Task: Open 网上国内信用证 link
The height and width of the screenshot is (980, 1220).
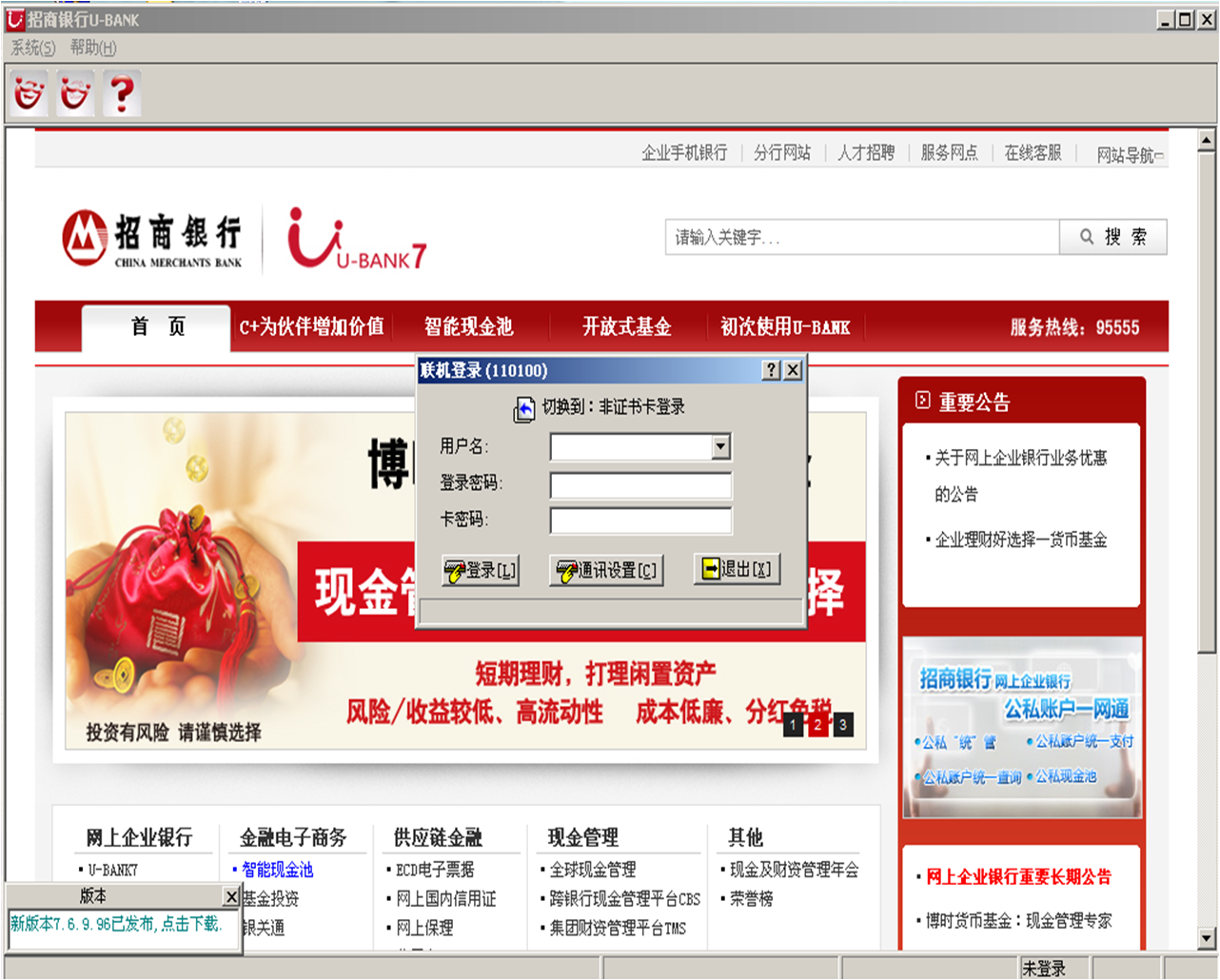Action: [x=446, y=899]
